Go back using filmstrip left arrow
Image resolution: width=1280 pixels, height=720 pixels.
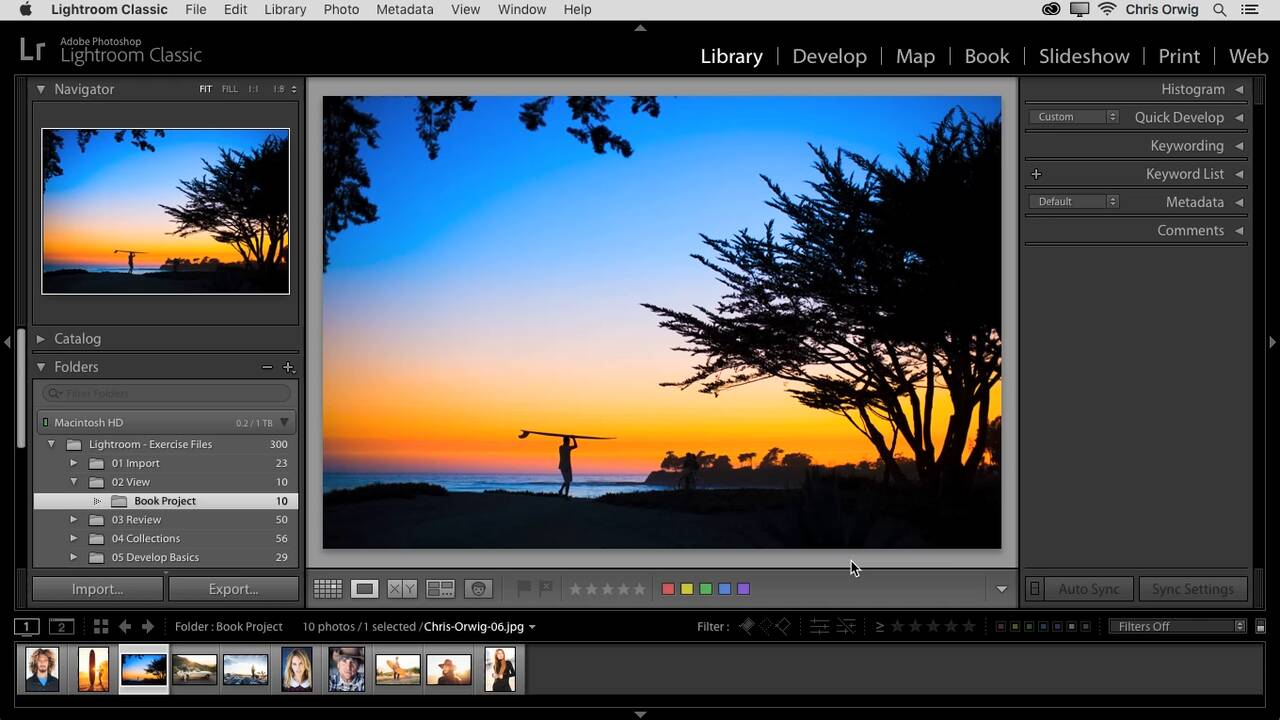[125, 627]
